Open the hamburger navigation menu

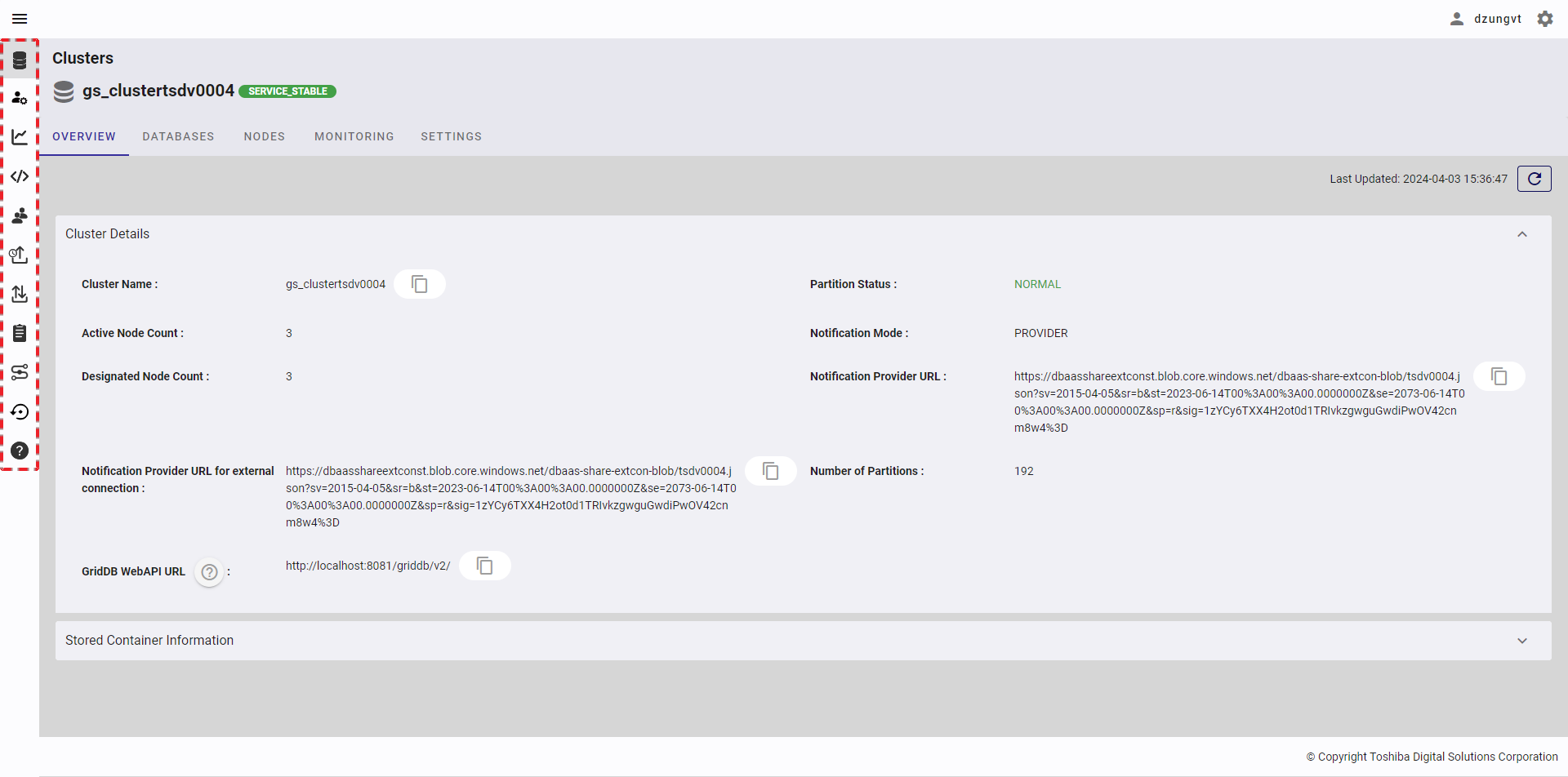(20, 19)
